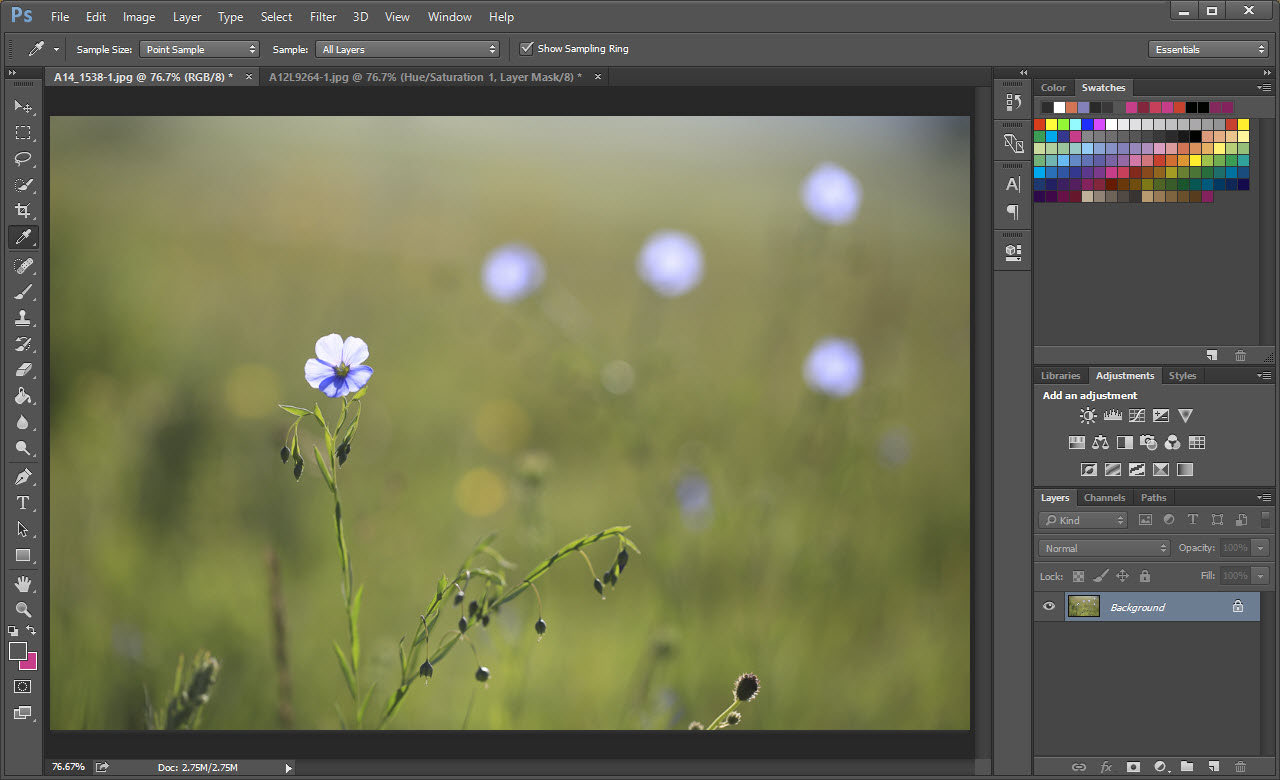Click the layer style fx button
Viewport: 1280px width, 780px height.
coord(1106,767)
